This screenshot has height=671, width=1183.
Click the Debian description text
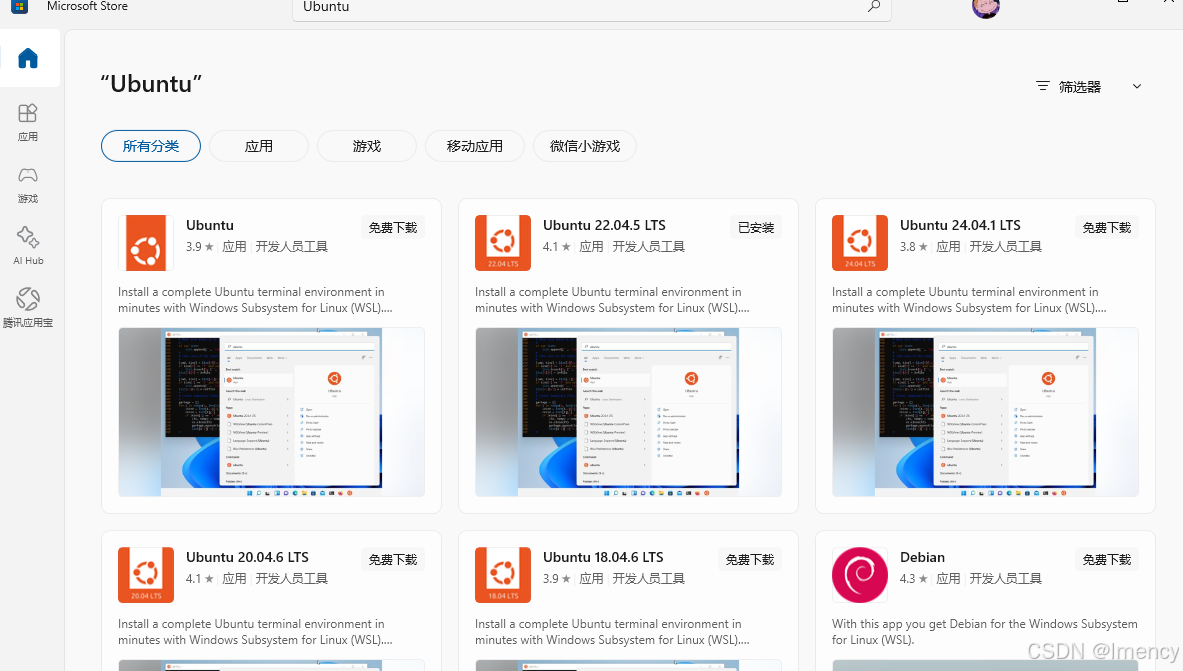(x=985, y=632)
